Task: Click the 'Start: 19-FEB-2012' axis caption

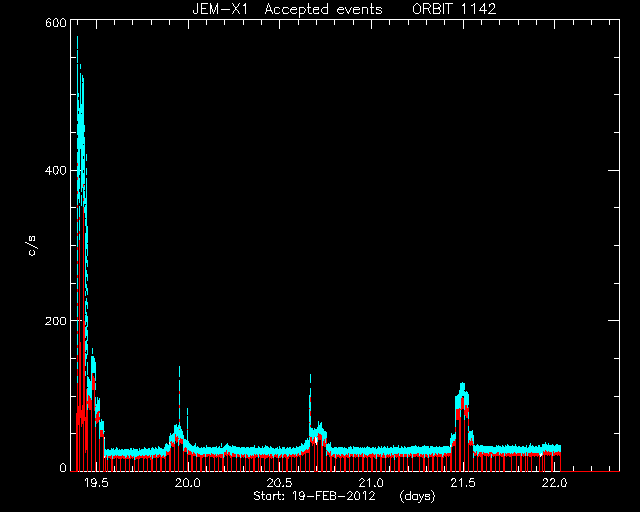Action: coord(314,496)
